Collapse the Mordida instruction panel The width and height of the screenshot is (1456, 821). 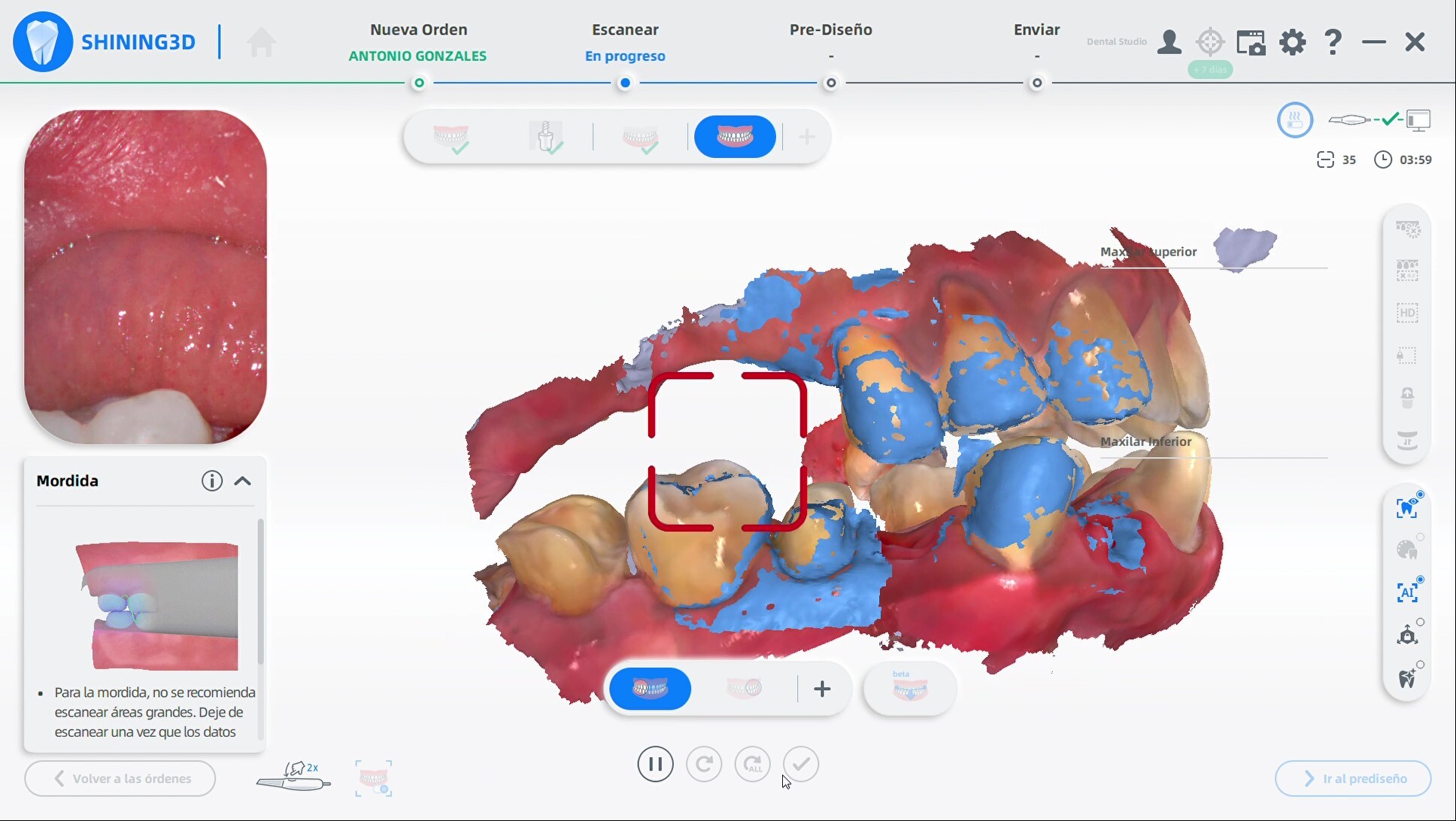tap(243, 481)
